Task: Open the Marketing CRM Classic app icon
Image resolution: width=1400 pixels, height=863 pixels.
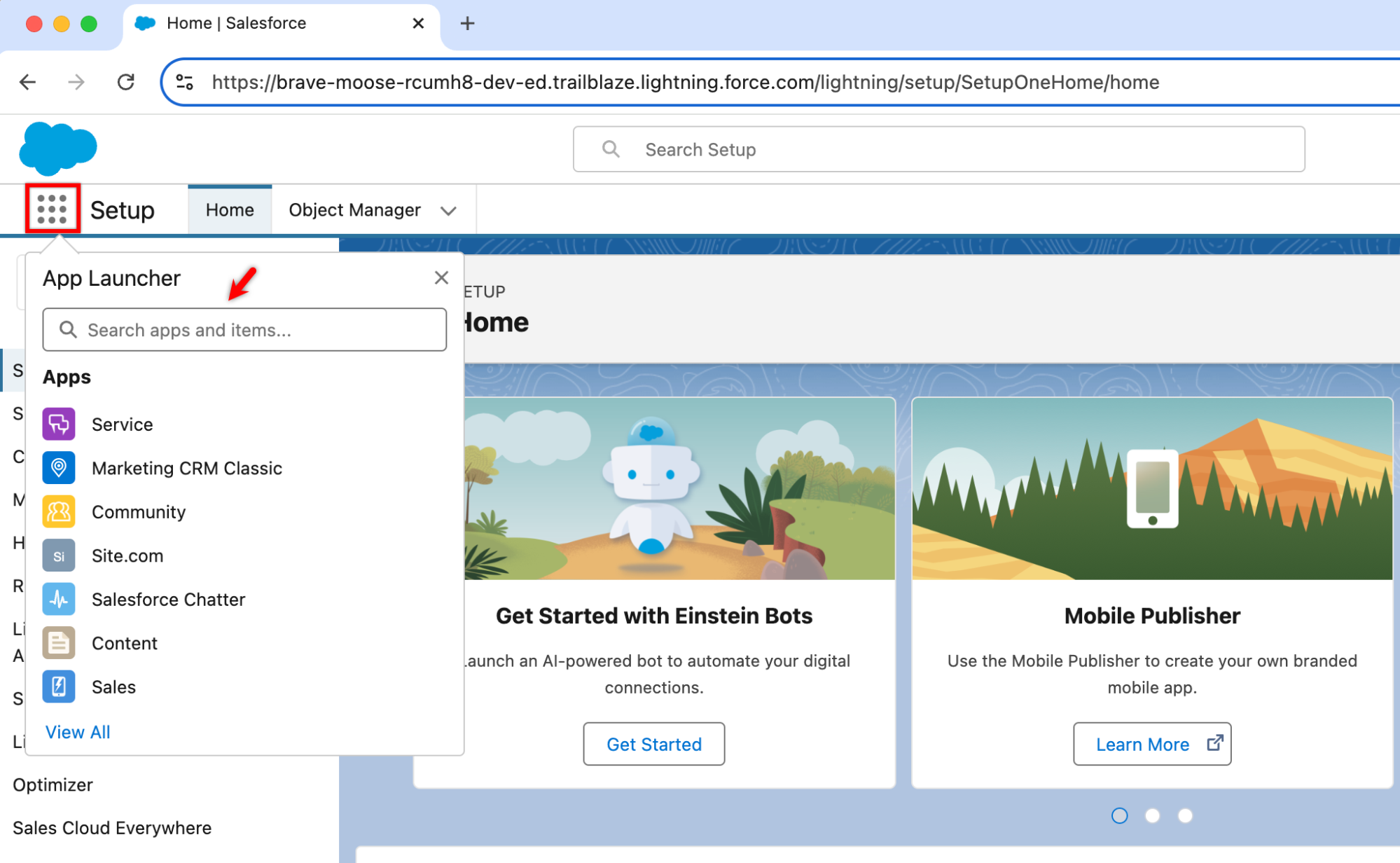Action: pyautogui.click(x=59, y=468)
